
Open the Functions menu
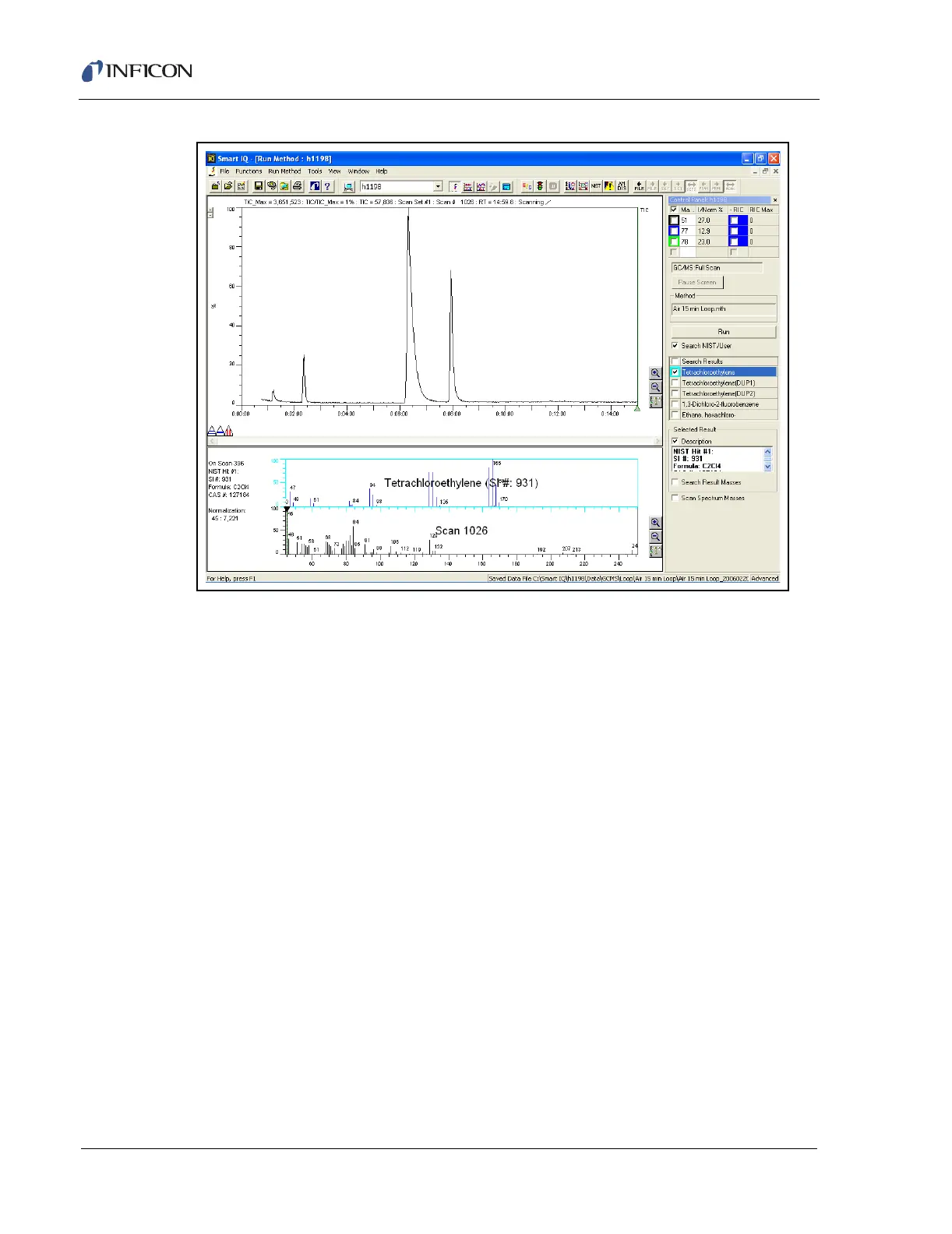click(x=249, y=171)
